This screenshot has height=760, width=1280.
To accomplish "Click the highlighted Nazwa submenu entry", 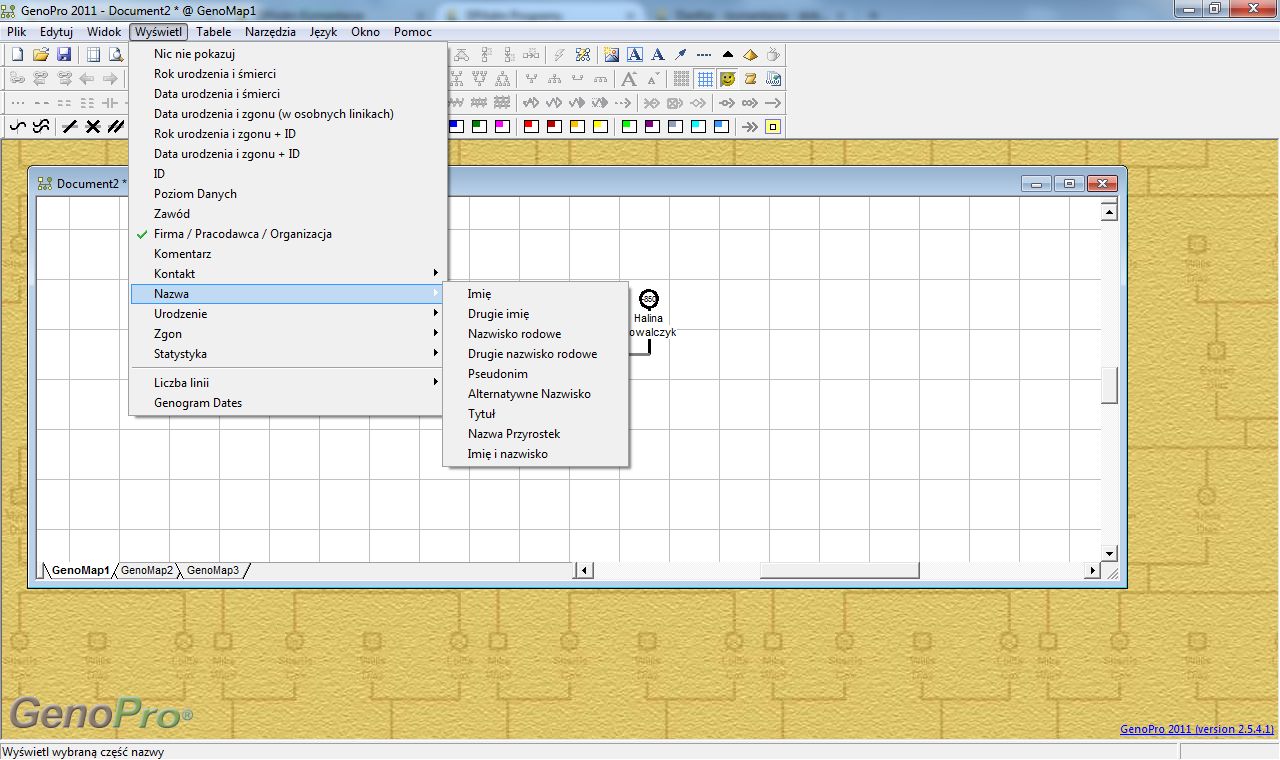I will [288, 294].
